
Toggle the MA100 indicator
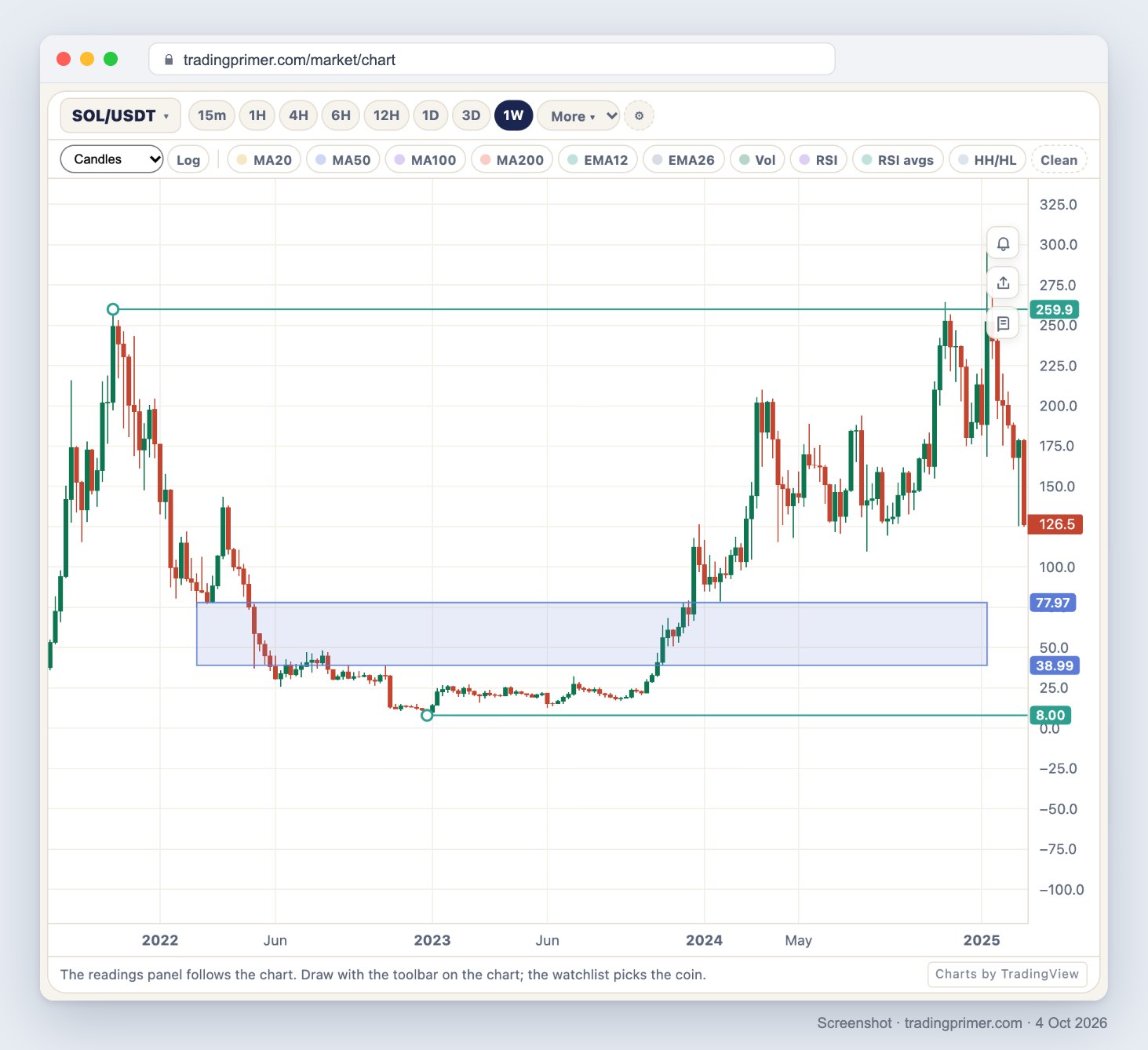pyautogui.click(x=425, y=160)
